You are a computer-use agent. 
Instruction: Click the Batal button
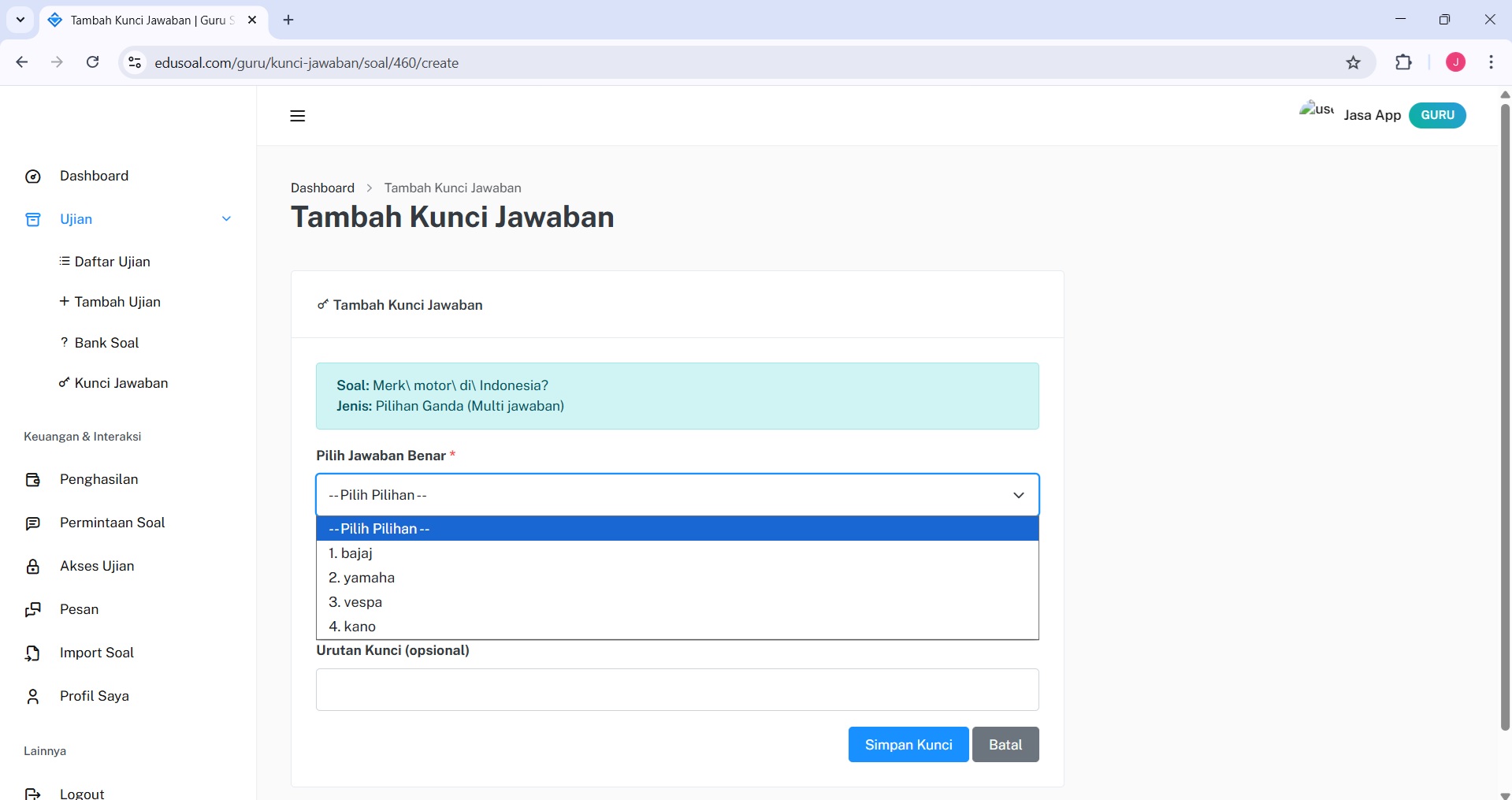click(1005, 745)
